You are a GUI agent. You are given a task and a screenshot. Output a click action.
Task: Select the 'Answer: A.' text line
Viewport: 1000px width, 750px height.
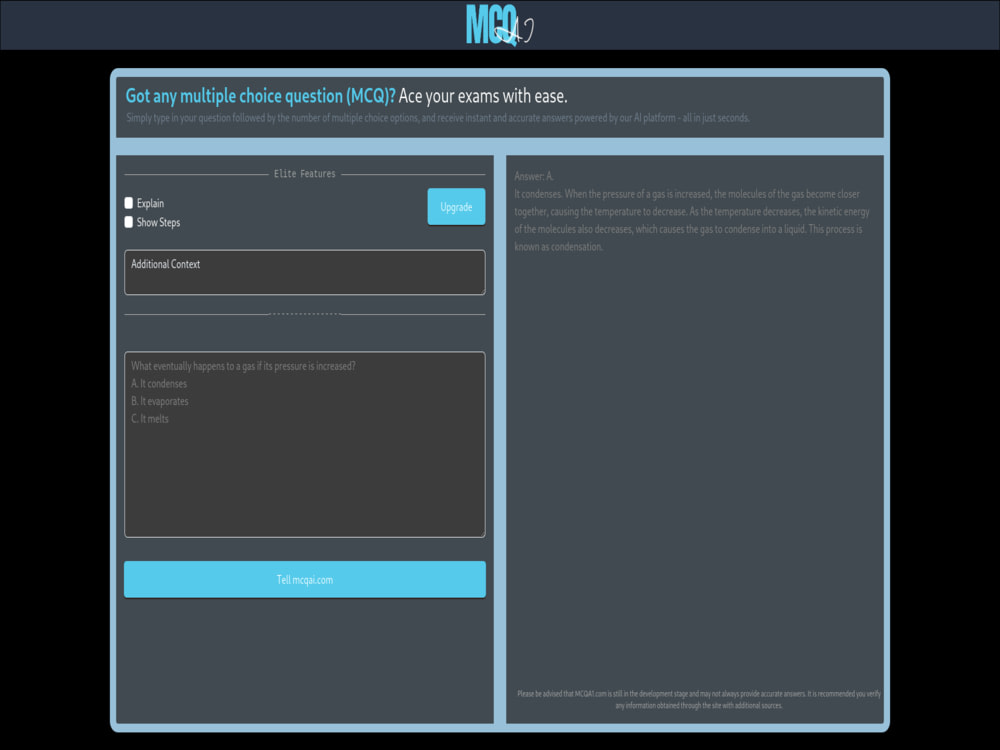[x=534, y=176]
